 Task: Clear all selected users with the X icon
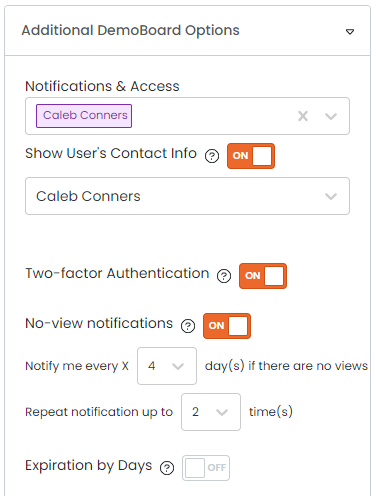click(x=303, y=116)
